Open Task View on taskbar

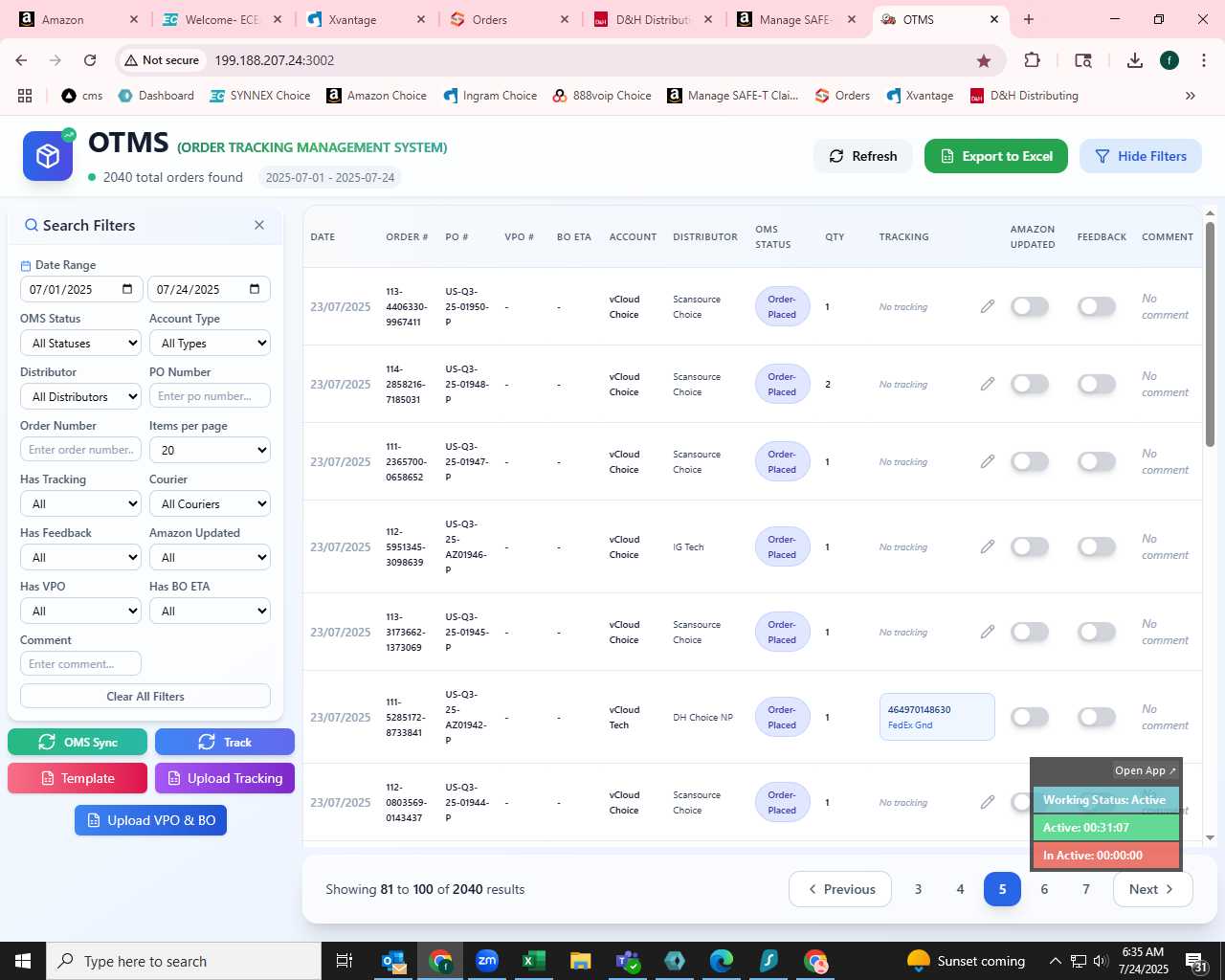pyautogui.click(x=345, y=961)
